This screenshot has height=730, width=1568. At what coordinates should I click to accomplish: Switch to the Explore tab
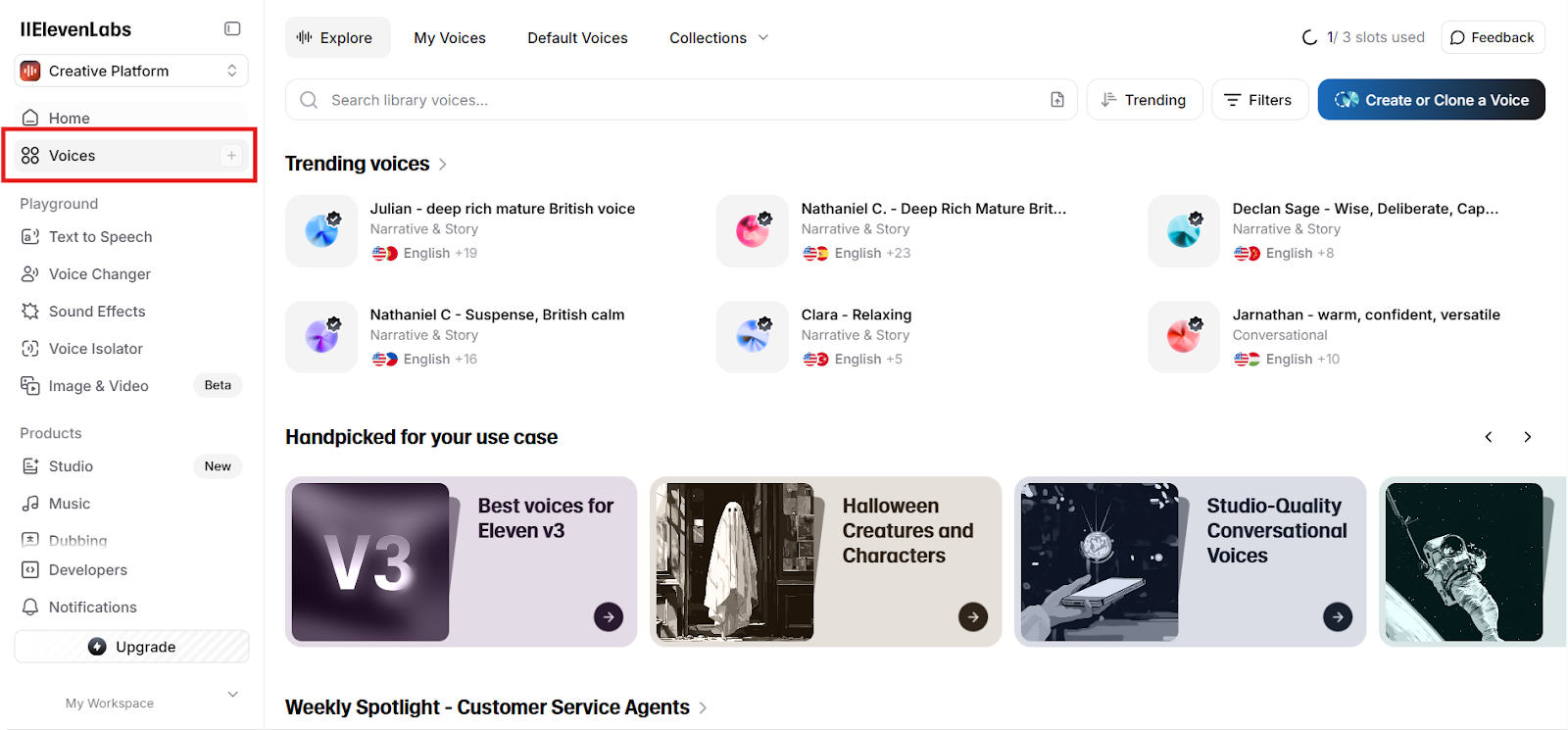click(x=337, y=37)
